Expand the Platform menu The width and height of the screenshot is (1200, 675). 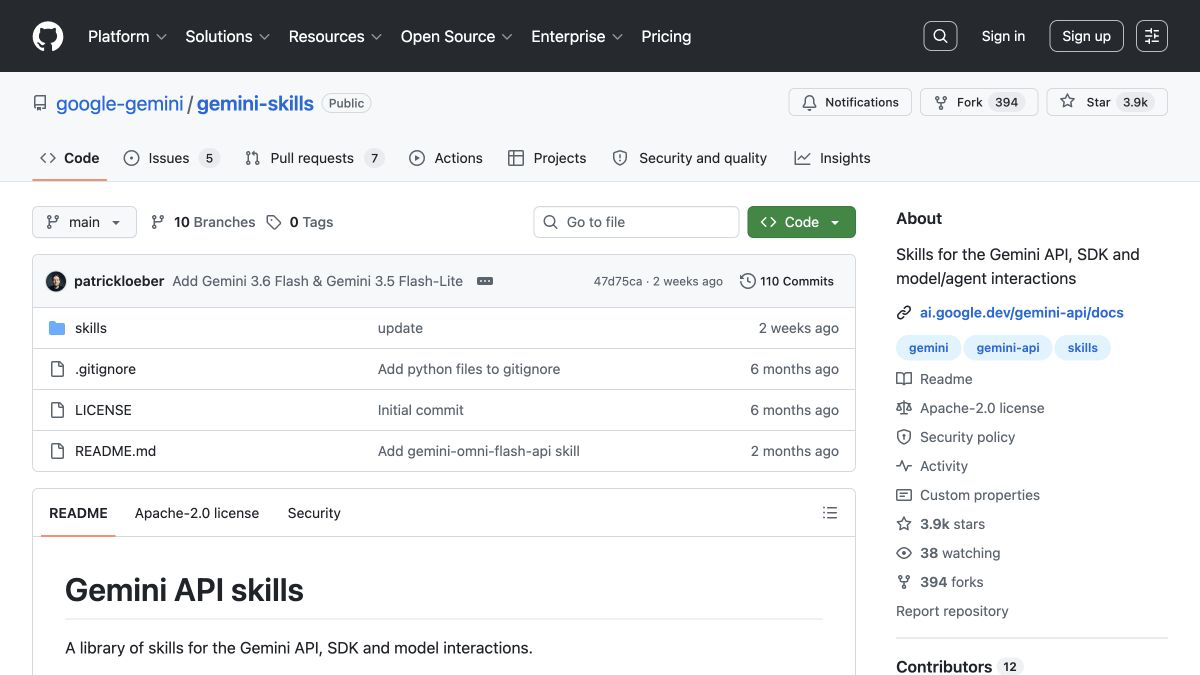127,36
